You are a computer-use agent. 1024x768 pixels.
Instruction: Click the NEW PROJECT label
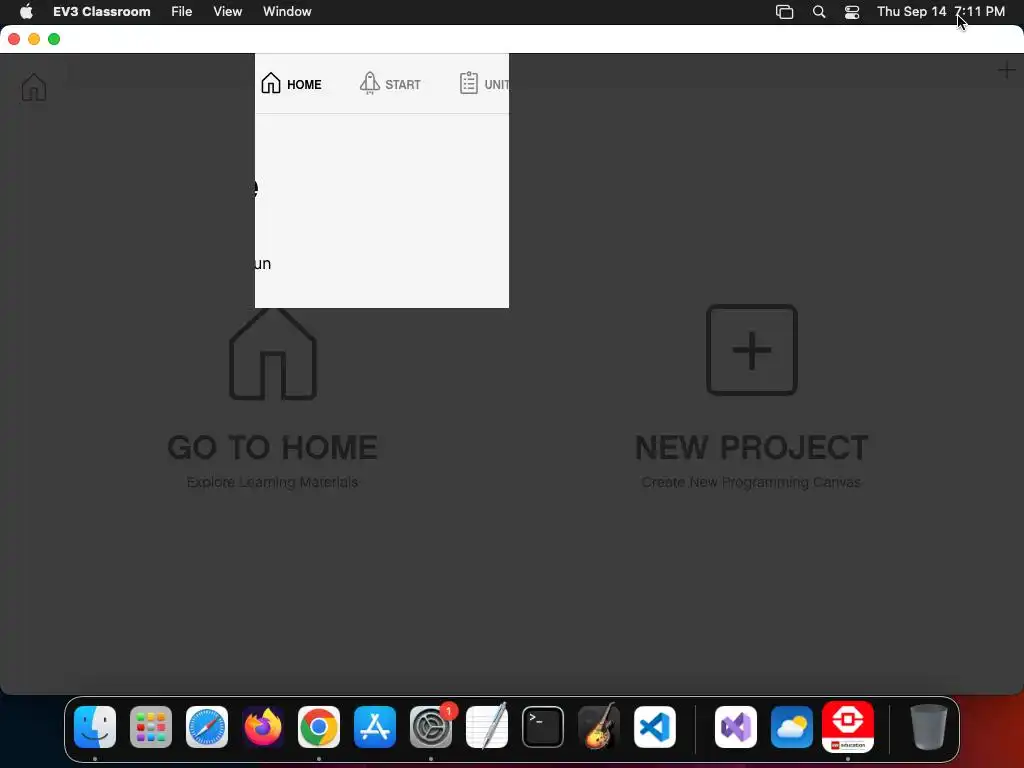tap(752, 448)
